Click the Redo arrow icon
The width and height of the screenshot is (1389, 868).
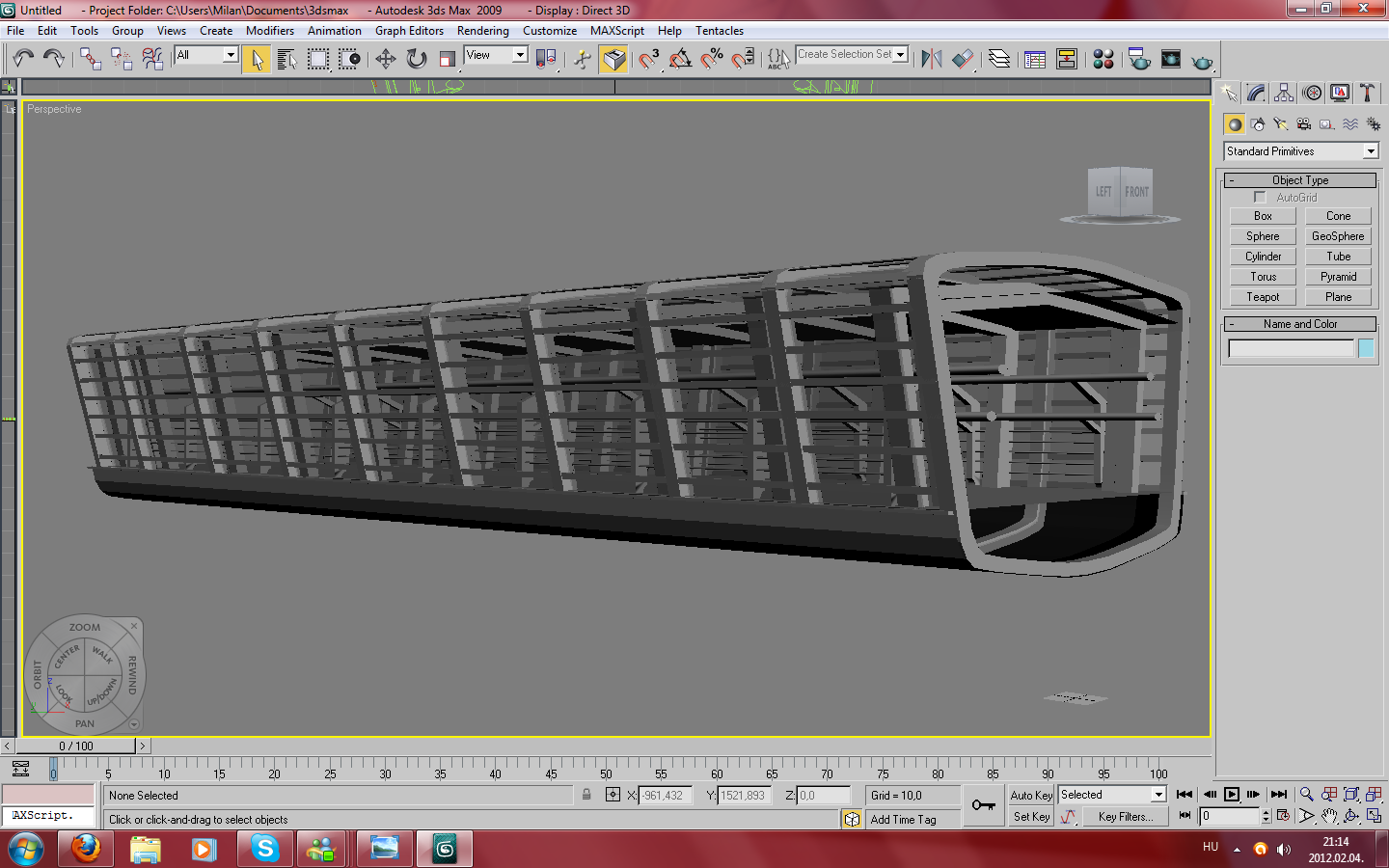coord(54,59)
